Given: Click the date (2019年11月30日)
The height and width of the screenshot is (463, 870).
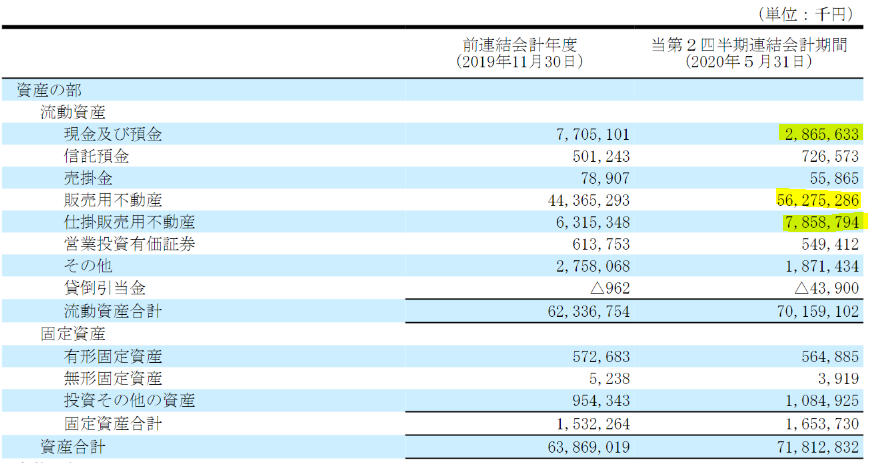Looking at the screenshot, I should 520,62.
